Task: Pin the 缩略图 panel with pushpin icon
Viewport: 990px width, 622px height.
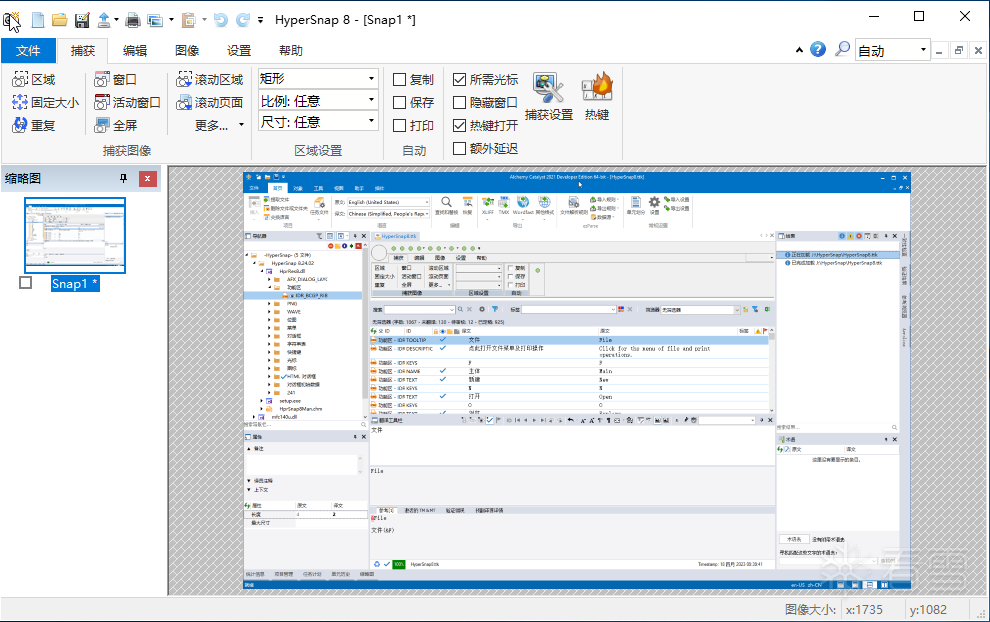Action: (x=124, y=179)
